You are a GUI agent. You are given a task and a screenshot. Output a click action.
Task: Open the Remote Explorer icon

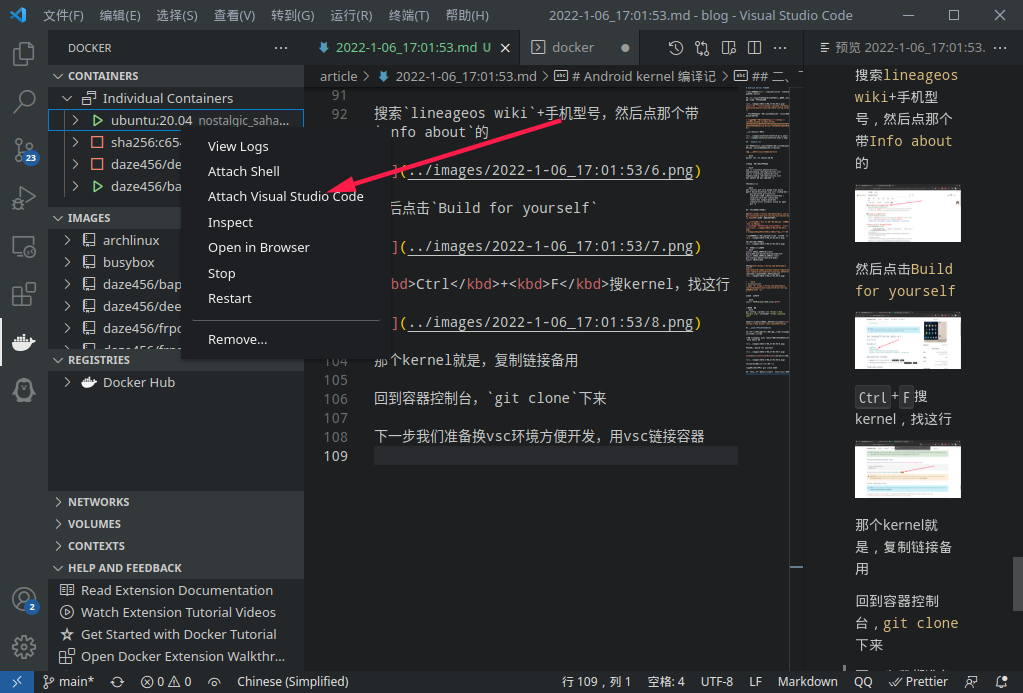[23, 246]
